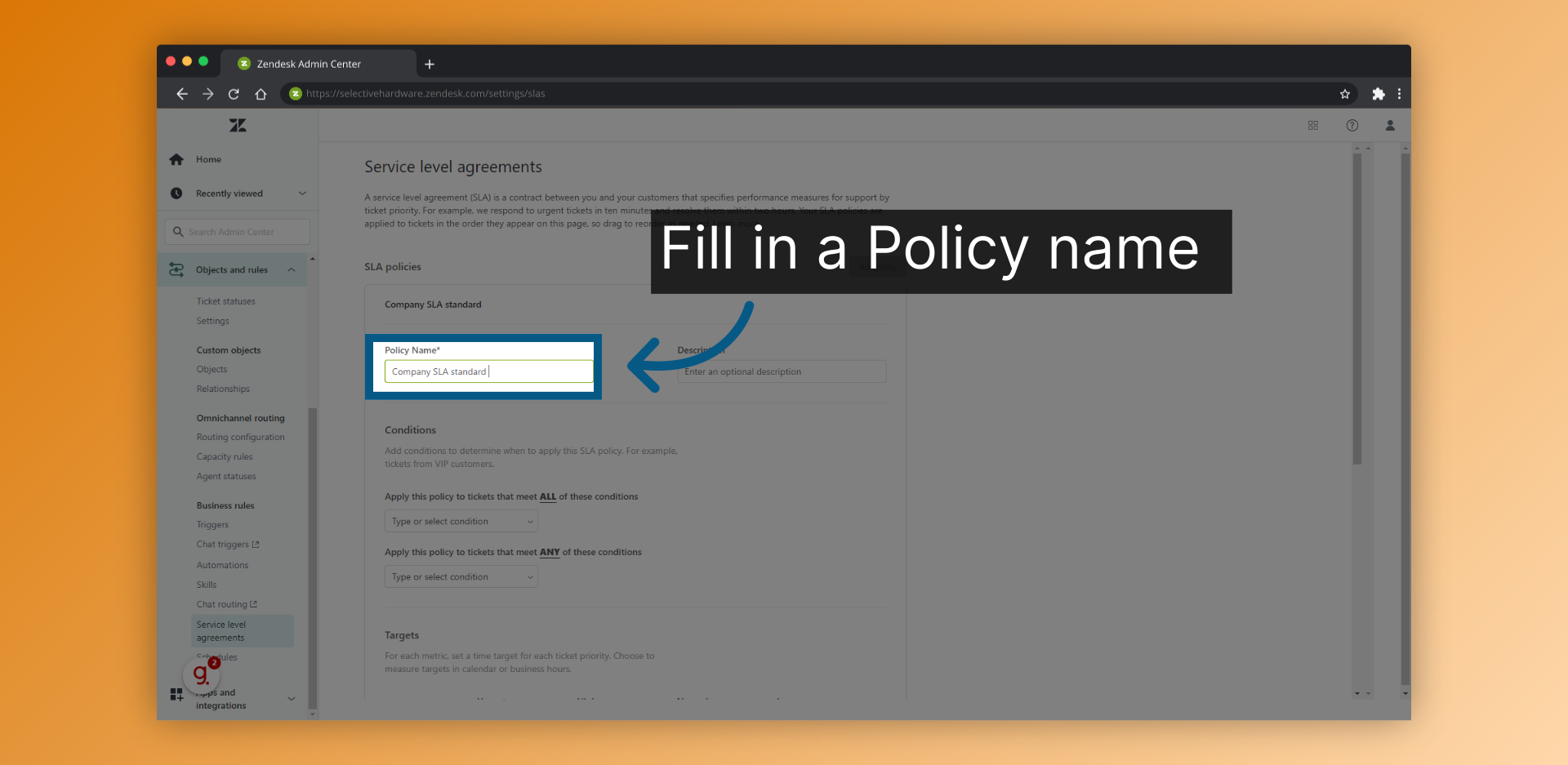Open Triggers page
This screenshot has width=1568, height=765.
click(212, 525)
